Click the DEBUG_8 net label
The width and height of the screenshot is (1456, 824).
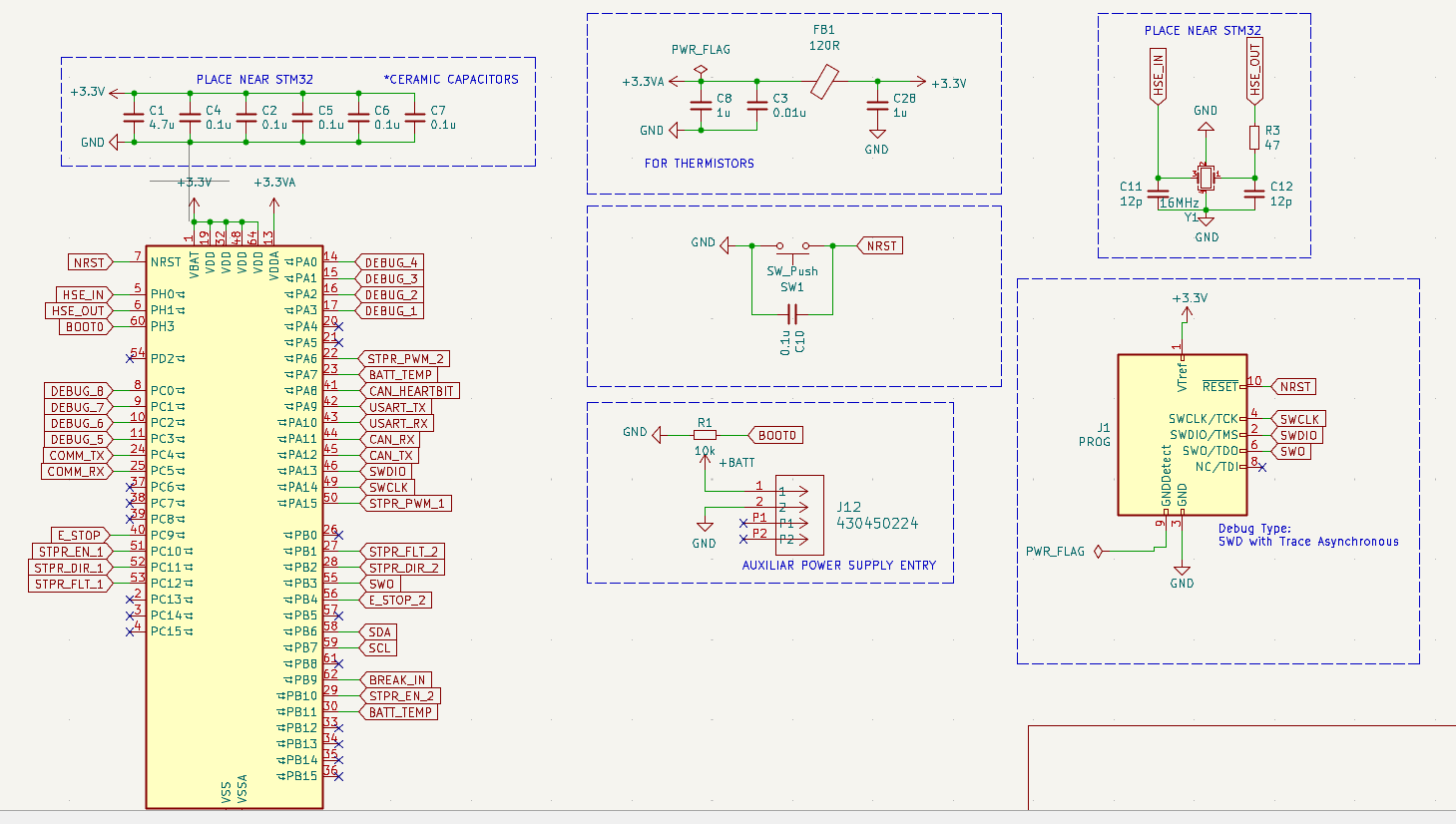click(77, 391)
